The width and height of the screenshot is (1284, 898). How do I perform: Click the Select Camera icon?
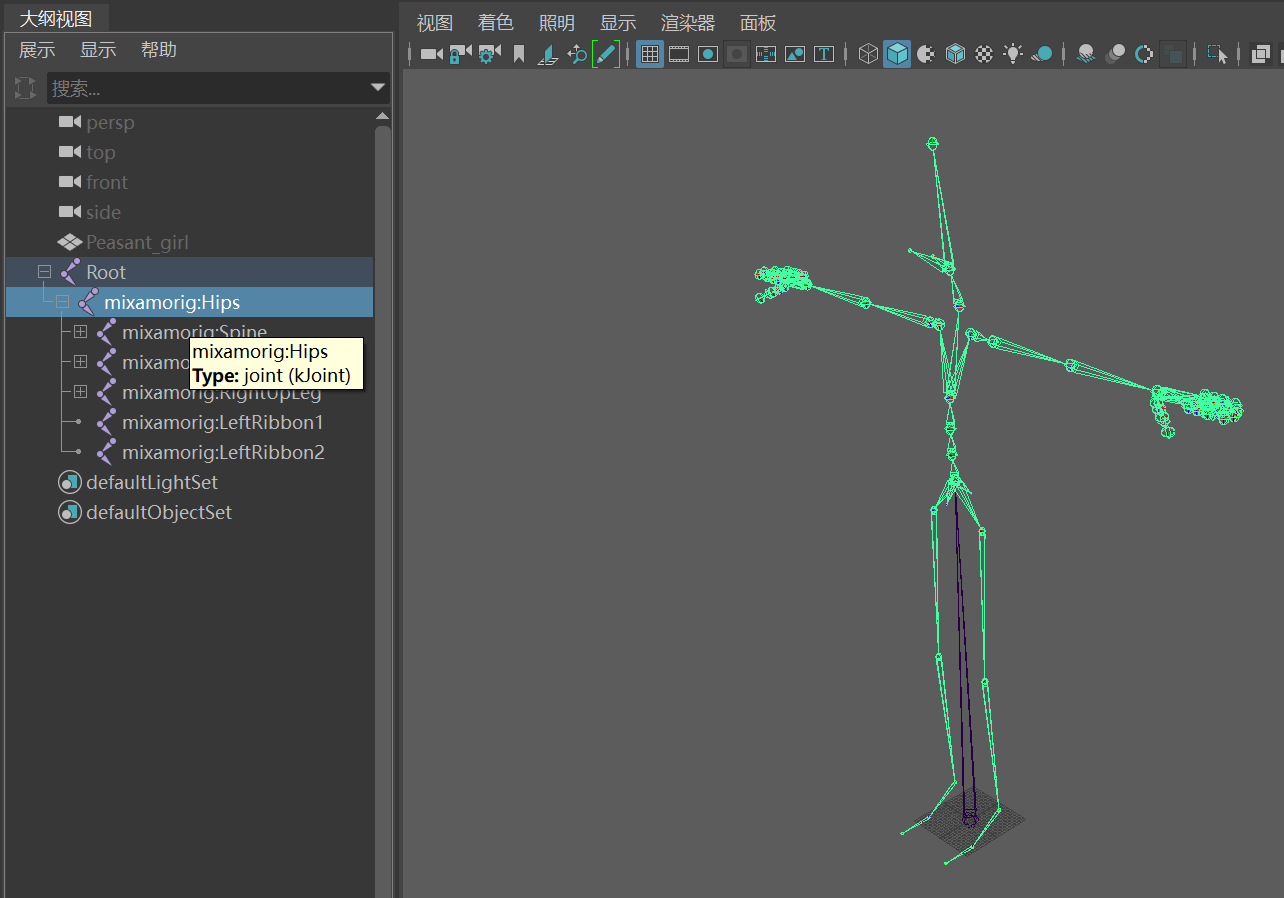point(432,54)
